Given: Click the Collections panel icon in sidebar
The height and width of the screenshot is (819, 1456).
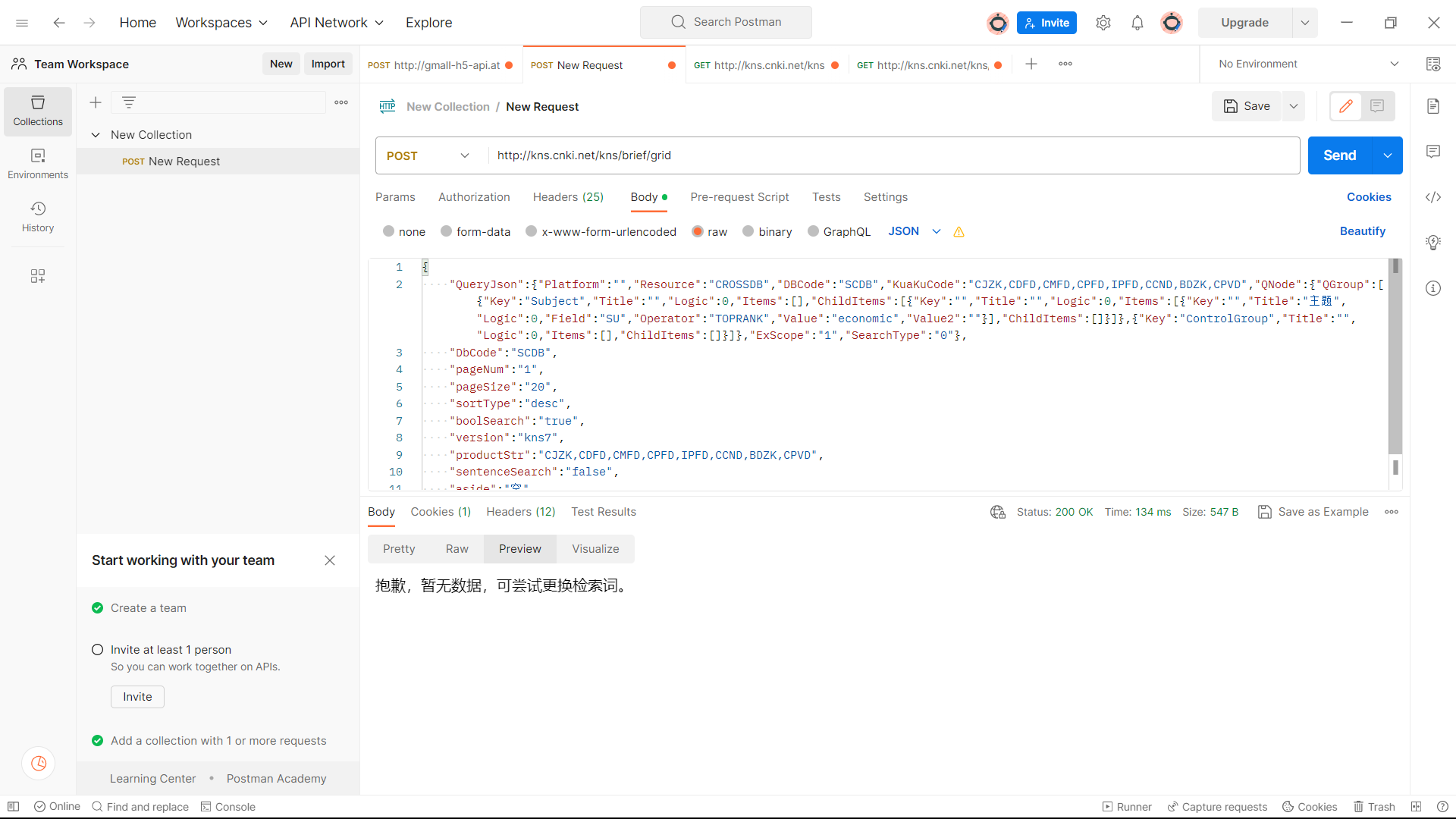Looking at the screenshot, I should pyautogui.click(x=37, y=109).
